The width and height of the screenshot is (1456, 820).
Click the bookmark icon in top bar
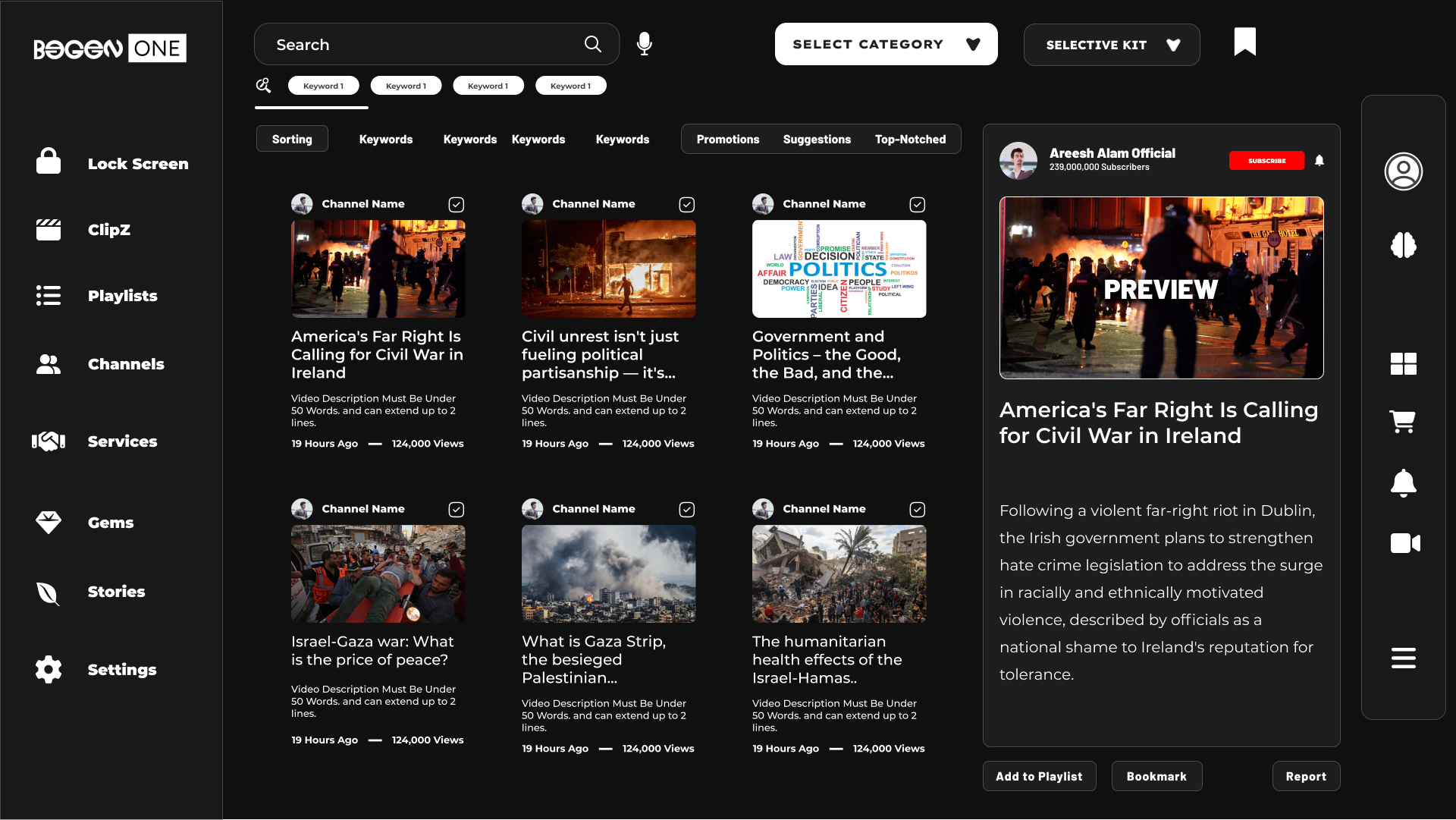(x=1244, y=42)
